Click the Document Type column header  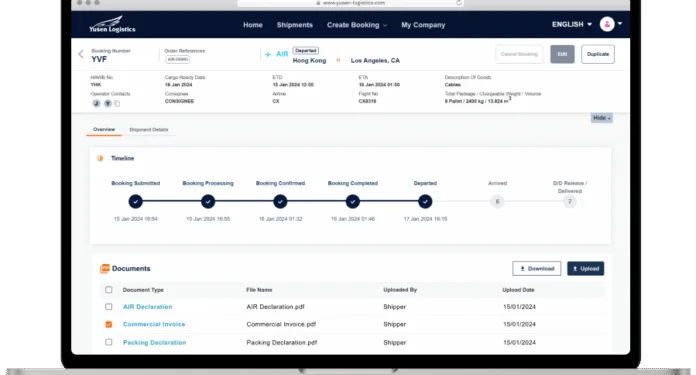click(143, 290)
